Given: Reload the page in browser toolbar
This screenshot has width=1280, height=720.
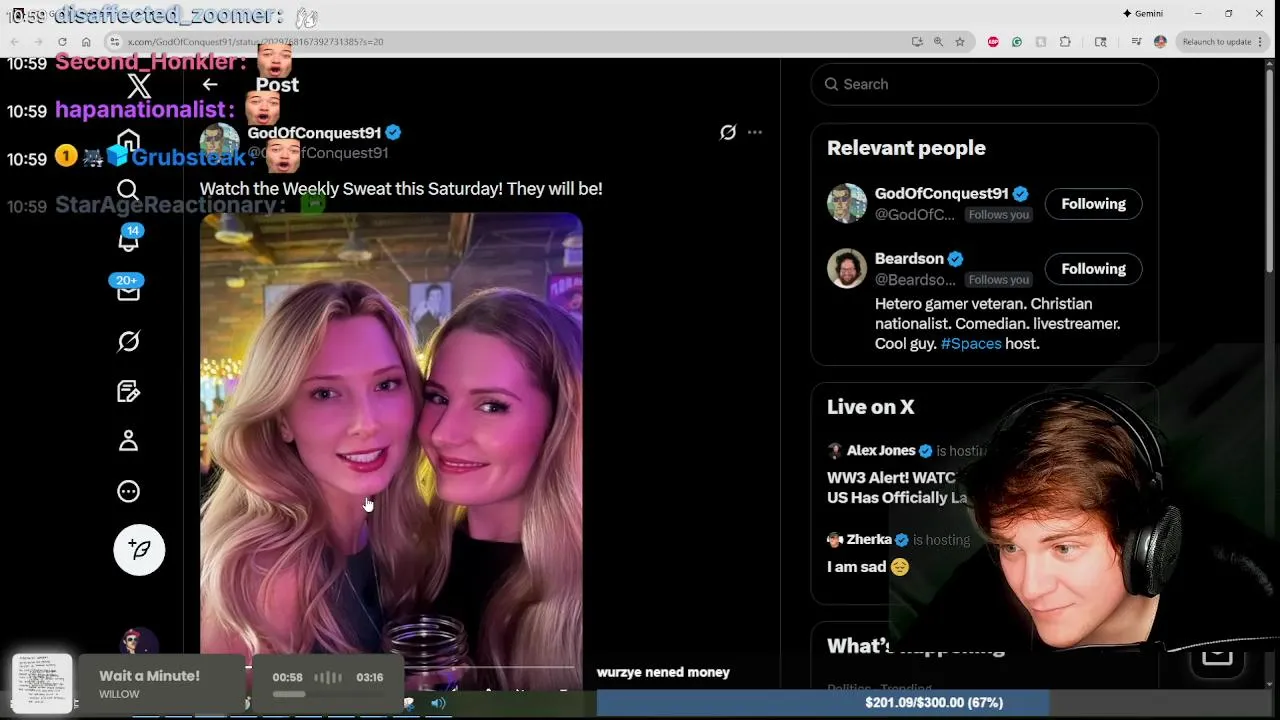Looking at the screenshot, I should (62, 42).
